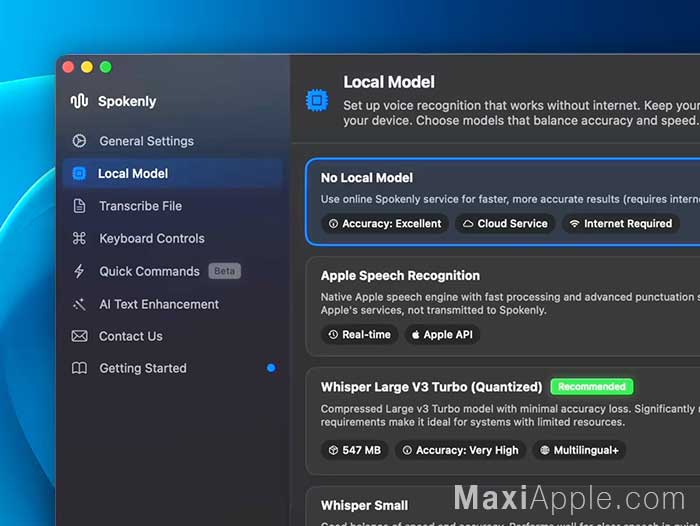The height and width of the screenshot is (526, 700).
Task: Select Whisper Large V3 Turbo (Quantized) card
Action: pyautogui.click(x=503, y=421)
